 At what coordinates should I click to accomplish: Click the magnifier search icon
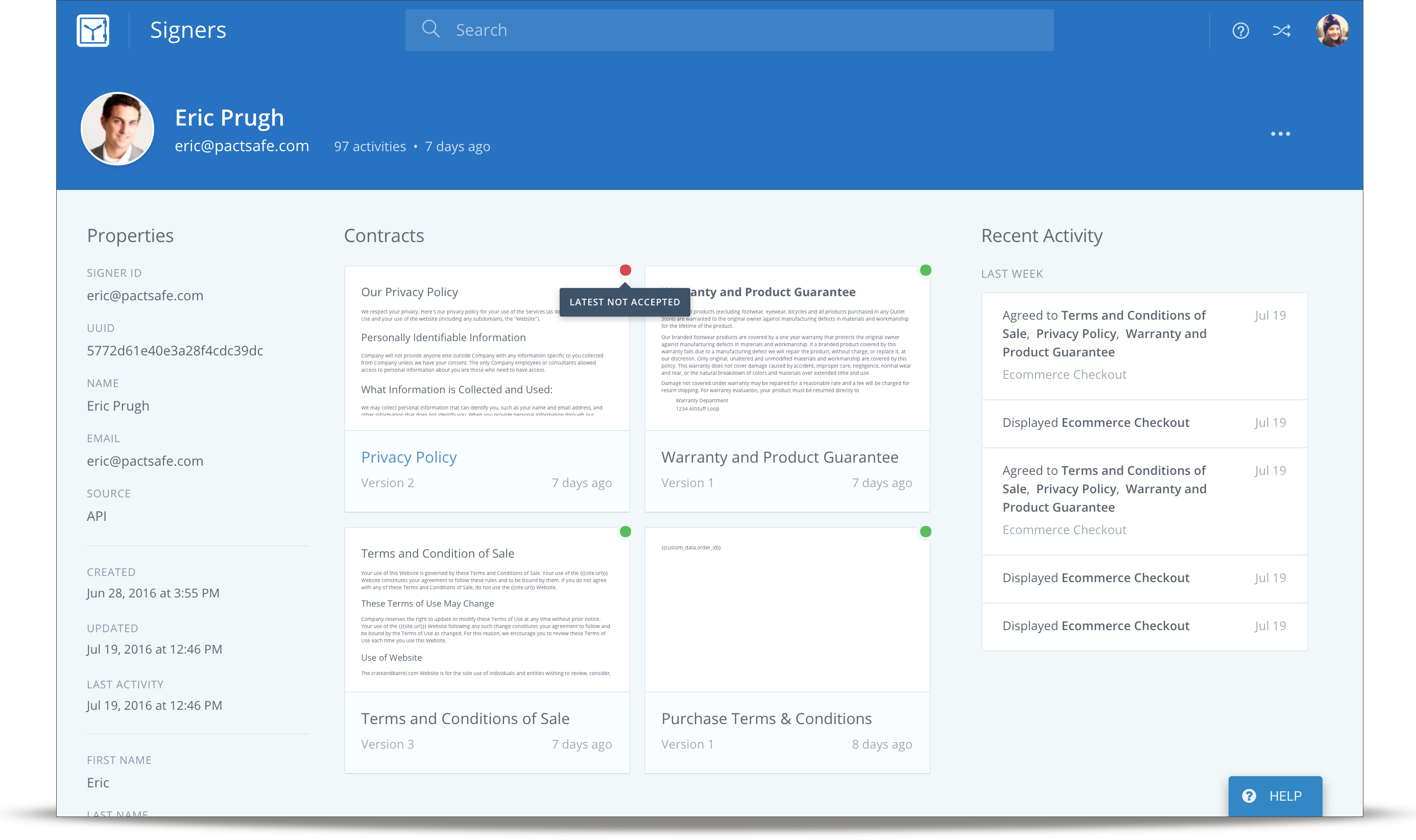pos(430,29)
